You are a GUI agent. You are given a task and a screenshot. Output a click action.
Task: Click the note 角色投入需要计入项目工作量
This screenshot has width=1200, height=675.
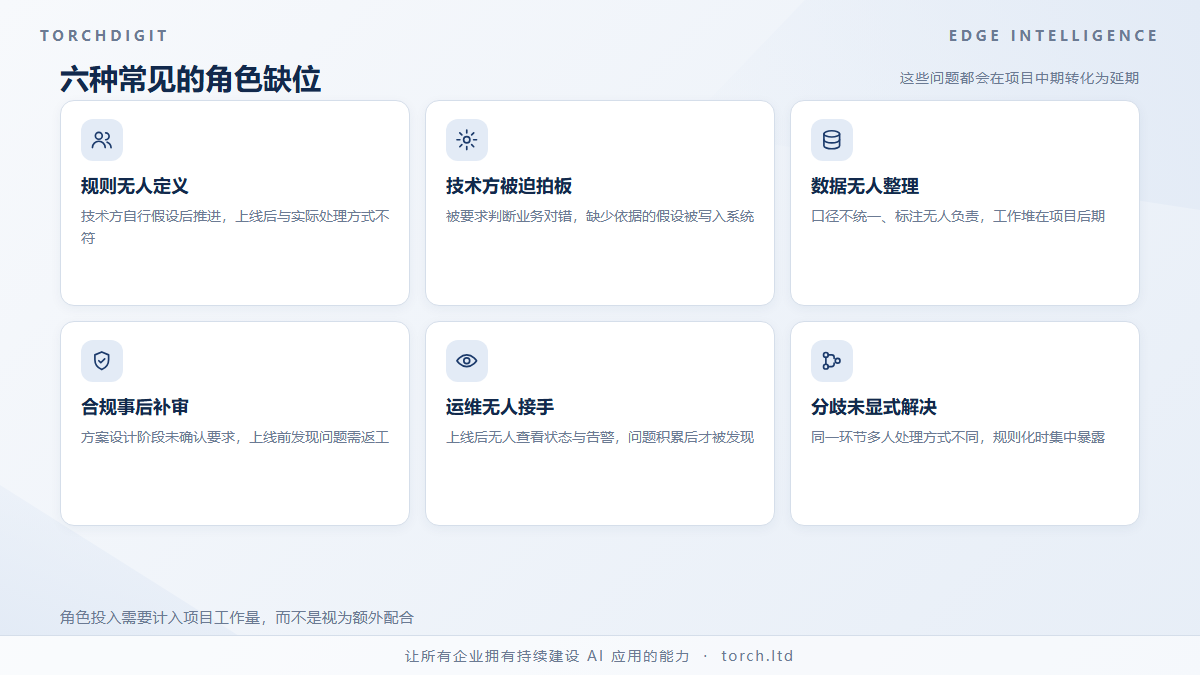tap(237, 618)
